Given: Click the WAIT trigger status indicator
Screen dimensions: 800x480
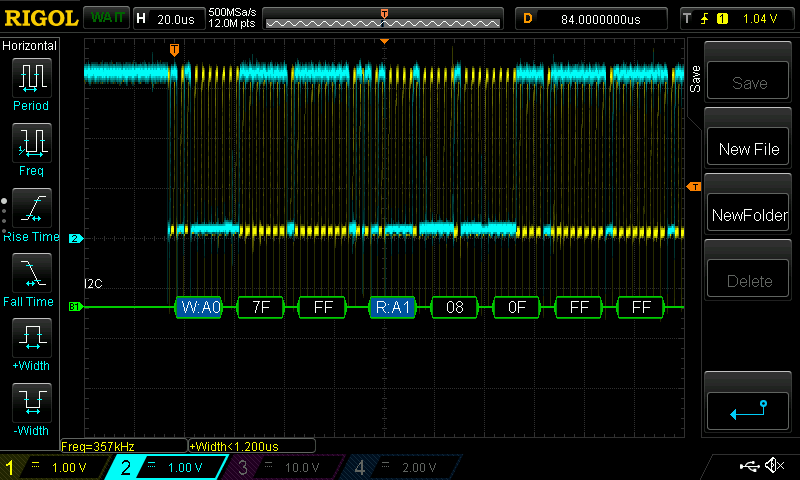Looking at the screenshot, I should point(106,18).
